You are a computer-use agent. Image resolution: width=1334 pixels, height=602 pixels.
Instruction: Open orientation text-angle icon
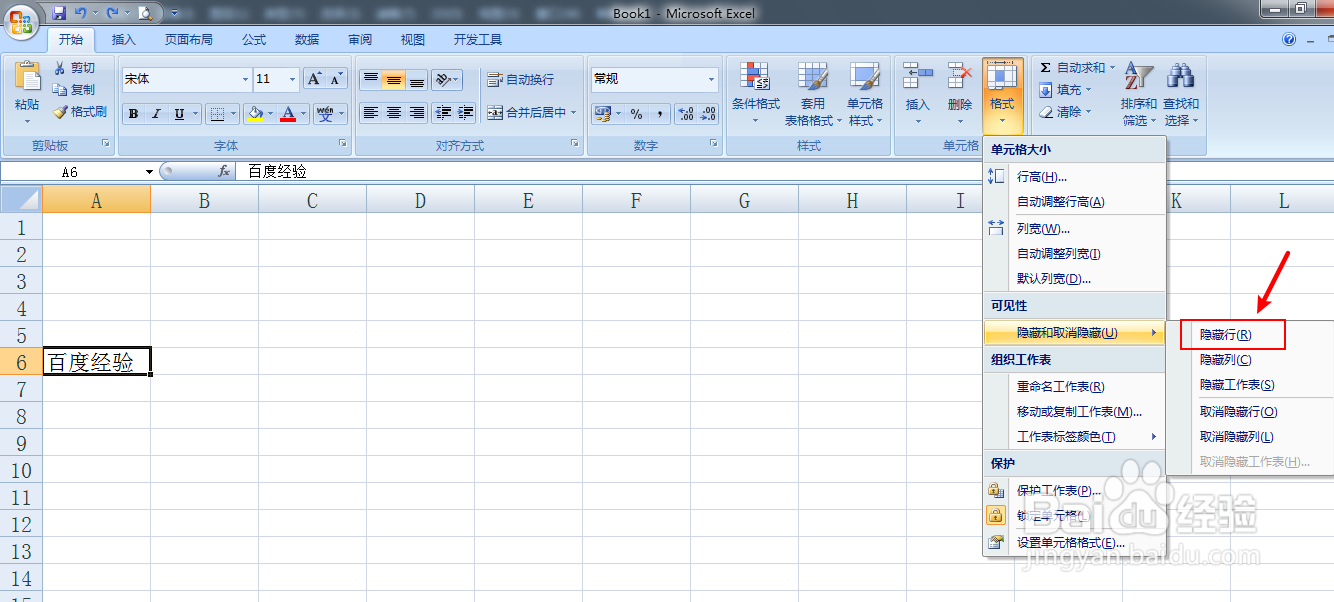pos(447,80)
